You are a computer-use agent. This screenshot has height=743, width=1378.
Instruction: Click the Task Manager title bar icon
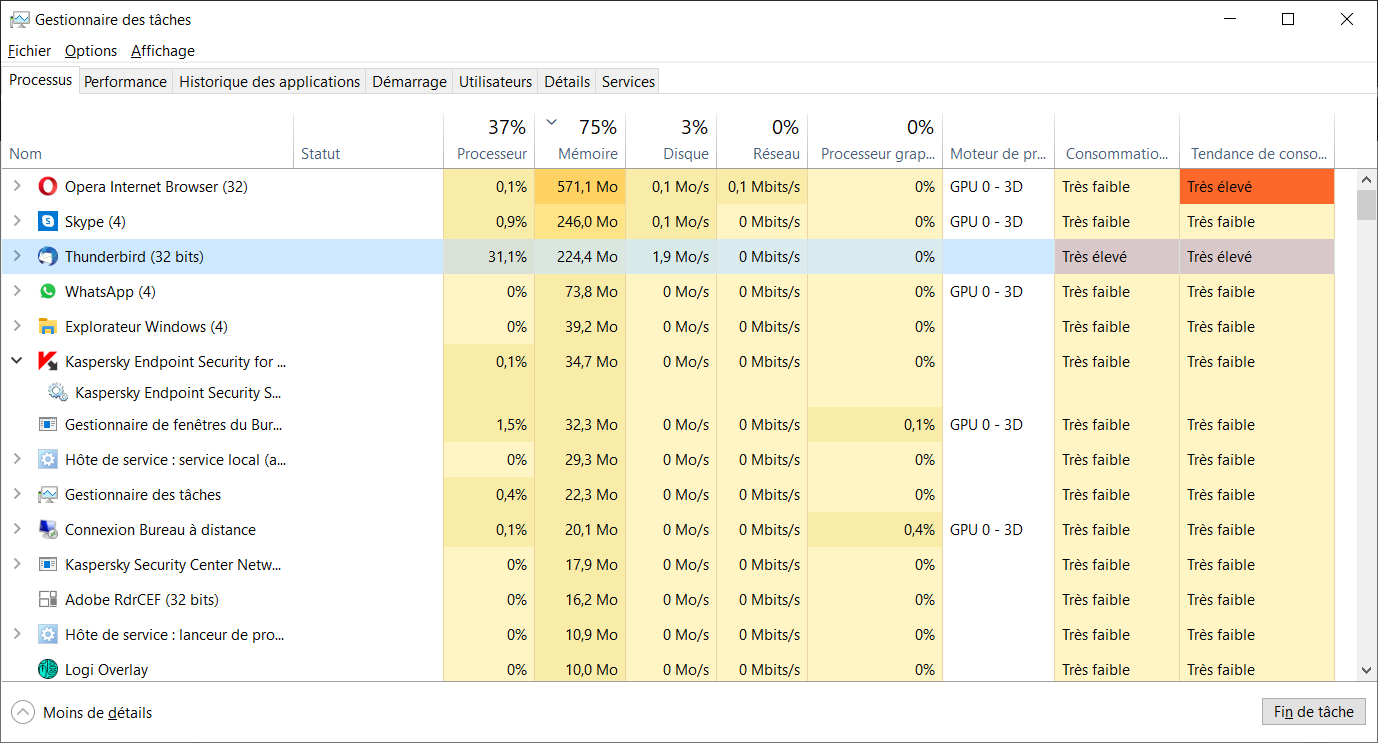pyautogui.click(x=19, y=20)
